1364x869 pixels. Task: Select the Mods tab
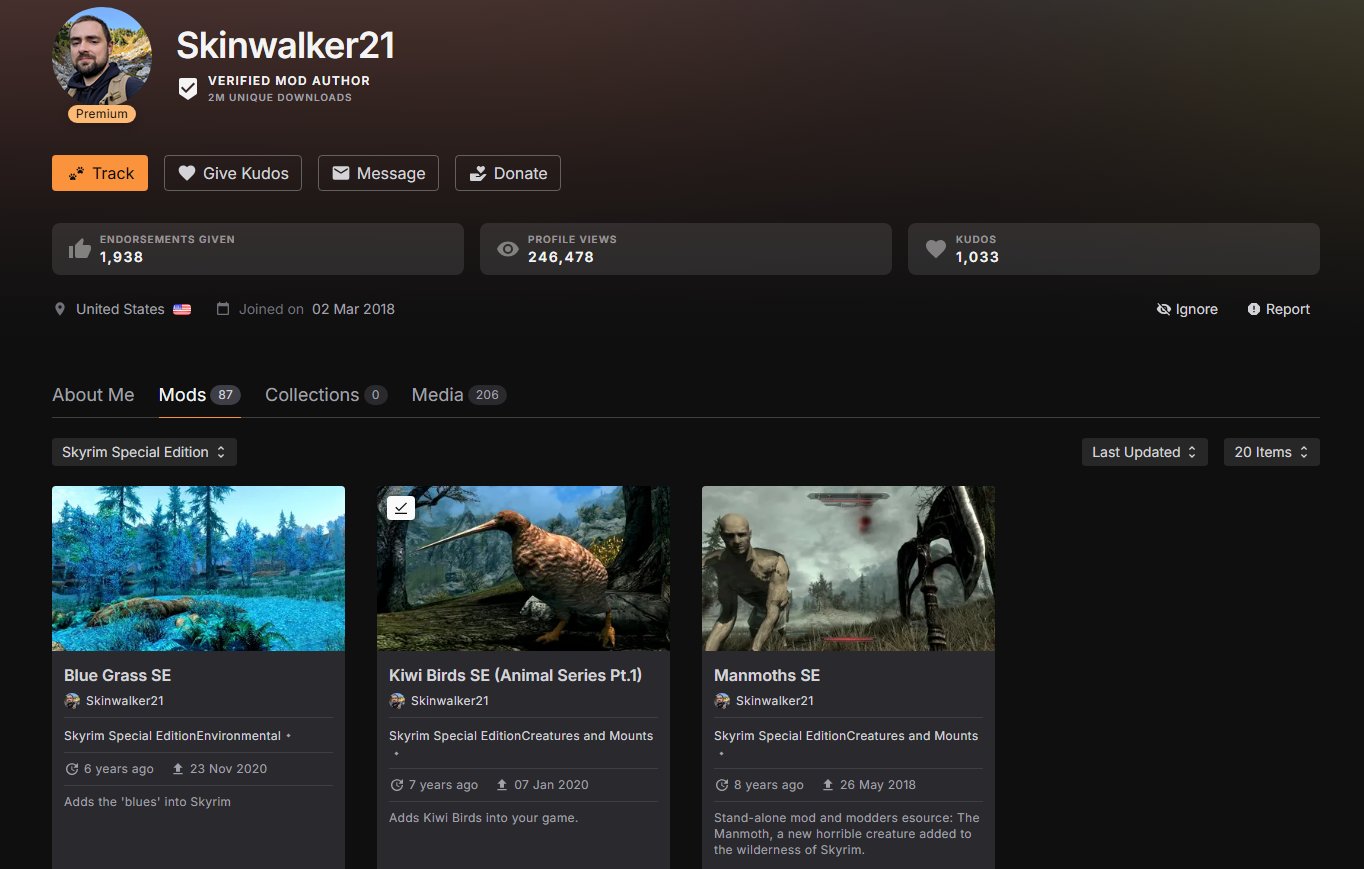click(200, 395)
